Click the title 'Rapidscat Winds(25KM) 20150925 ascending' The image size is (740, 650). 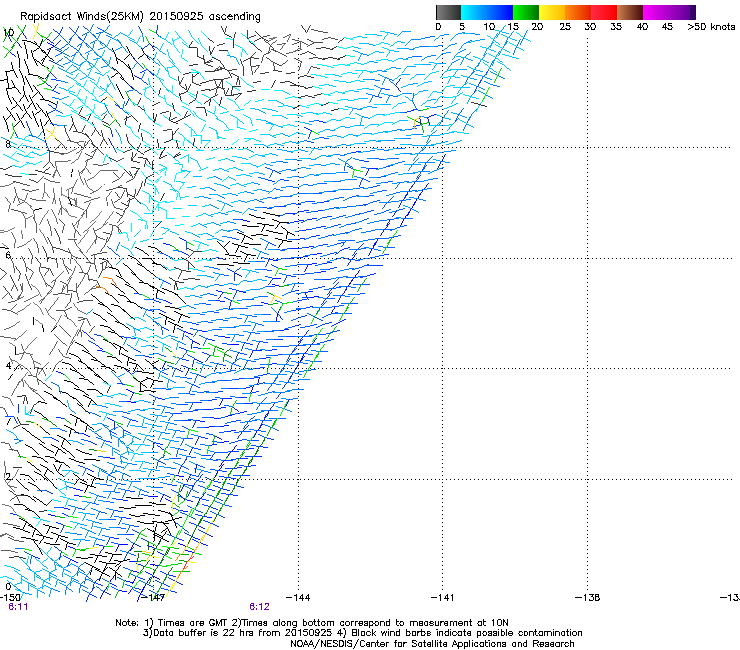[140, 17]
